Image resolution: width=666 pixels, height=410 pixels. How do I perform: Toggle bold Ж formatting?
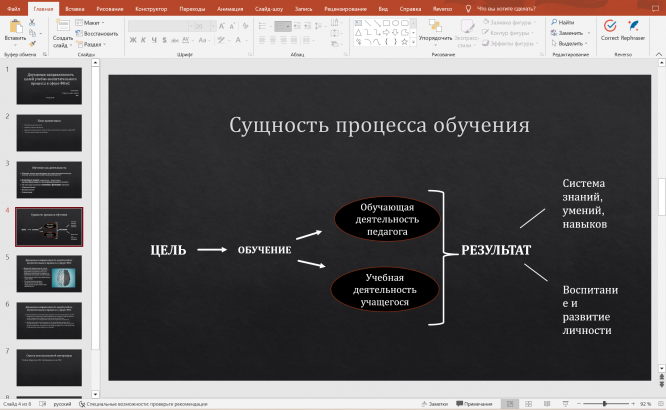(133, 40)
